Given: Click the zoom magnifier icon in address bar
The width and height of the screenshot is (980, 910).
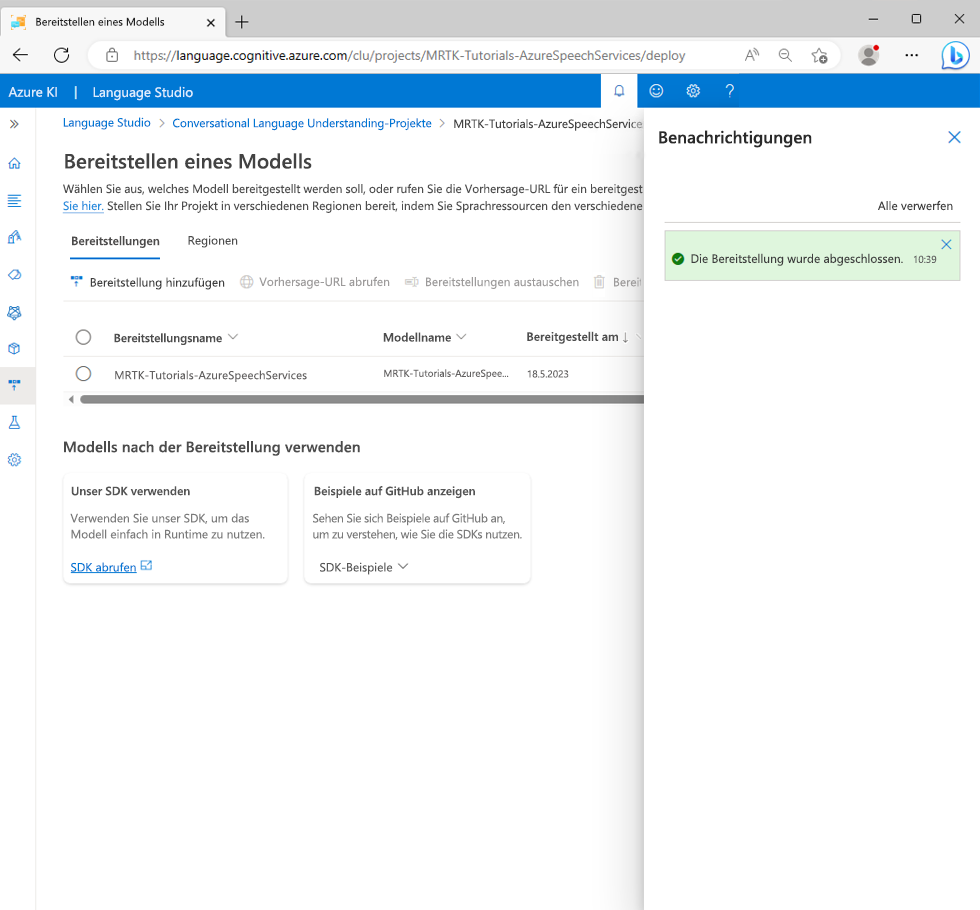Looking at the screenshot, I should [785, 55].
